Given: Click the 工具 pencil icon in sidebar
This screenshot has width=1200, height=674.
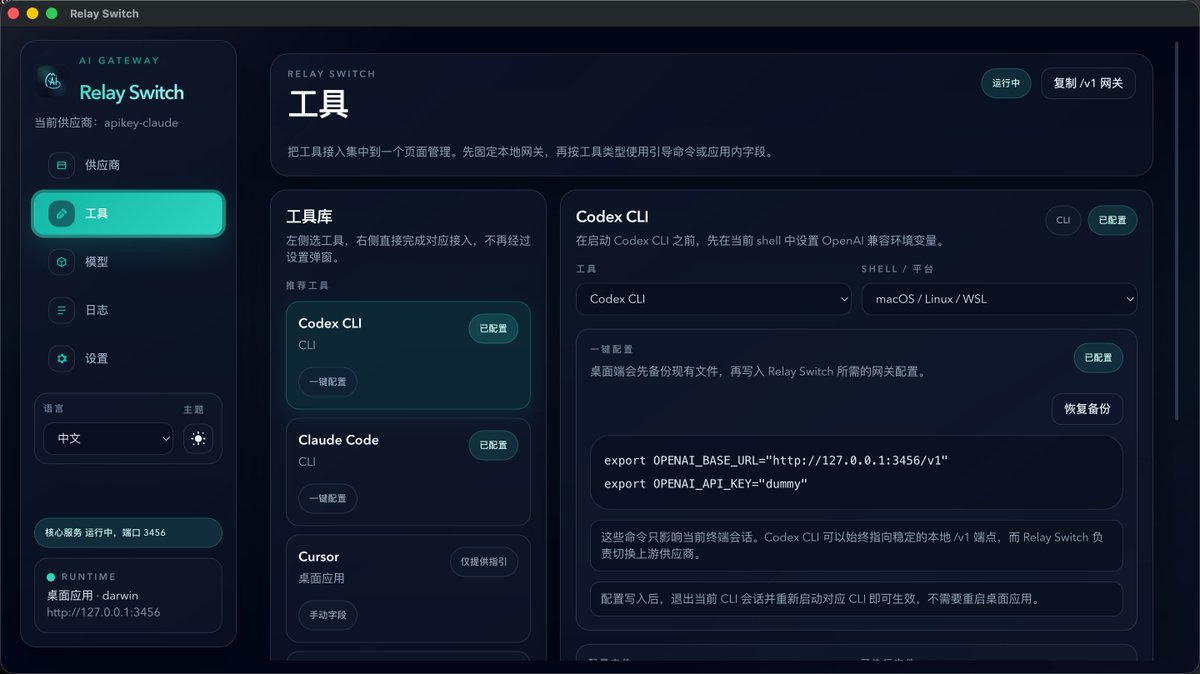Looking at the screenshot, I should 61,214.
